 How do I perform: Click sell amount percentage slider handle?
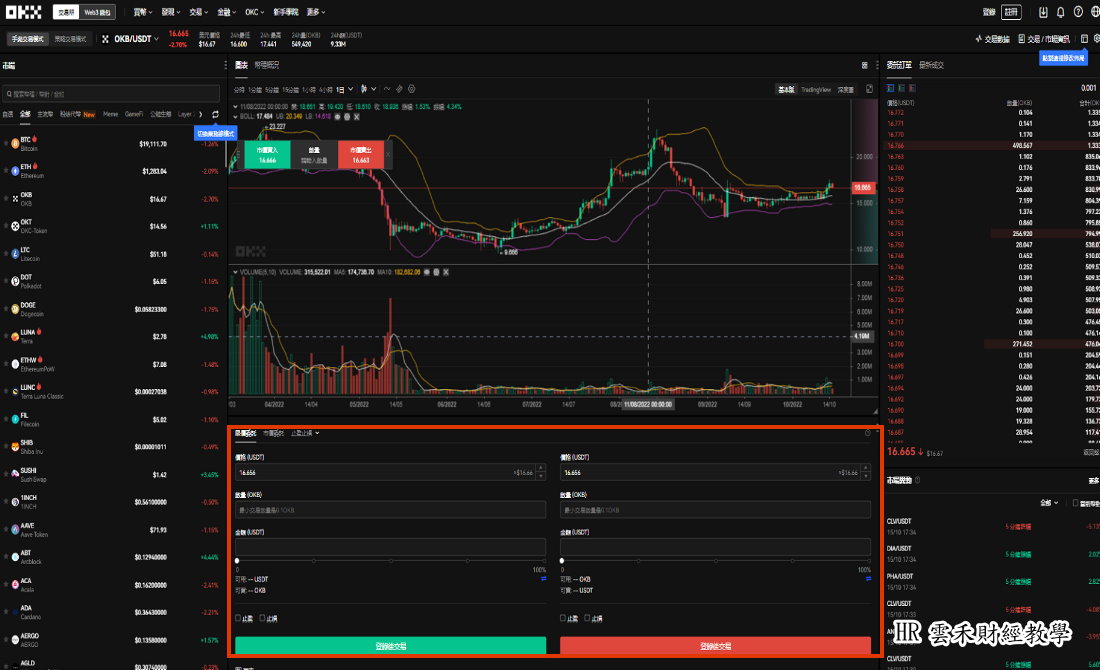click(562, 561)
